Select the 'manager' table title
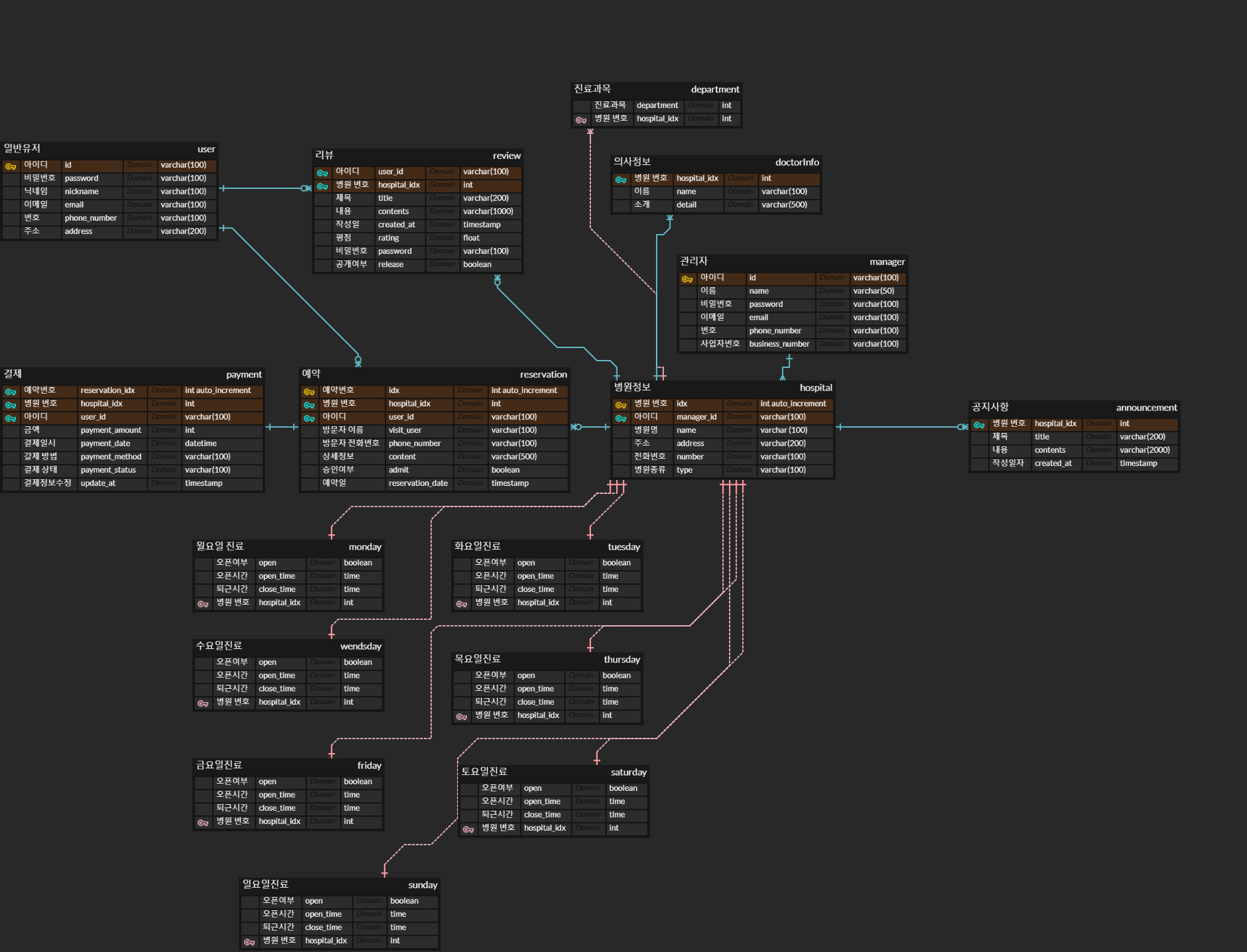 (887, 262)
